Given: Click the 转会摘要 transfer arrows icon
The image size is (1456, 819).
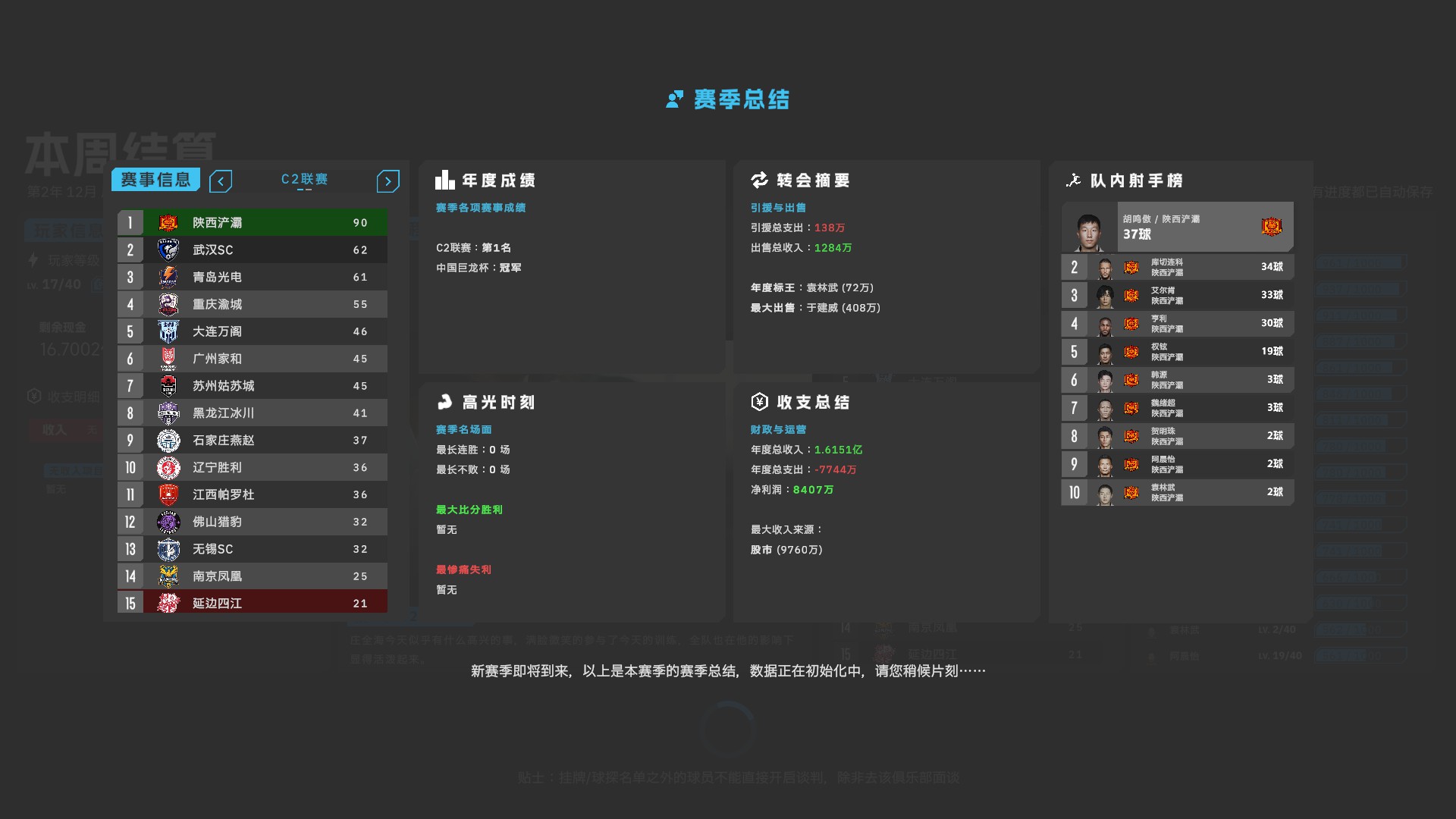Looking at the screenshot, I should click(759, 180).
